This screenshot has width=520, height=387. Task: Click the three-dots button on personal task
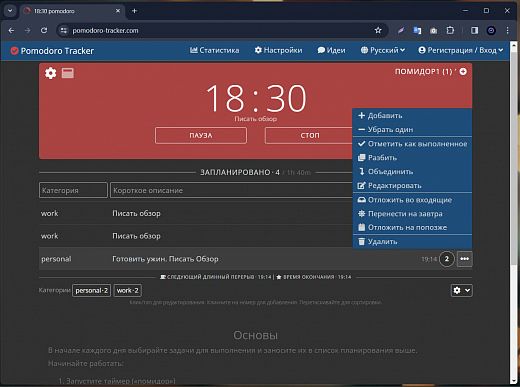[x=464, y=259]
